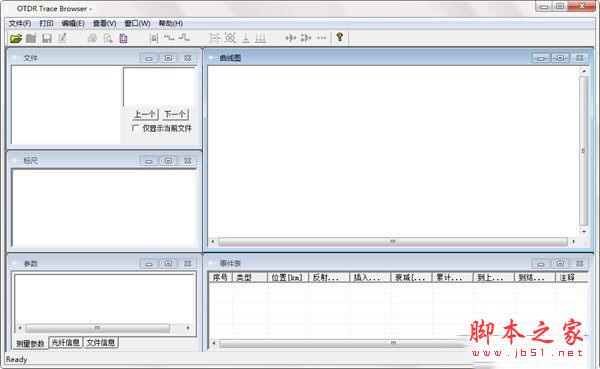Click the 上一个 previous button

[145, 114]
